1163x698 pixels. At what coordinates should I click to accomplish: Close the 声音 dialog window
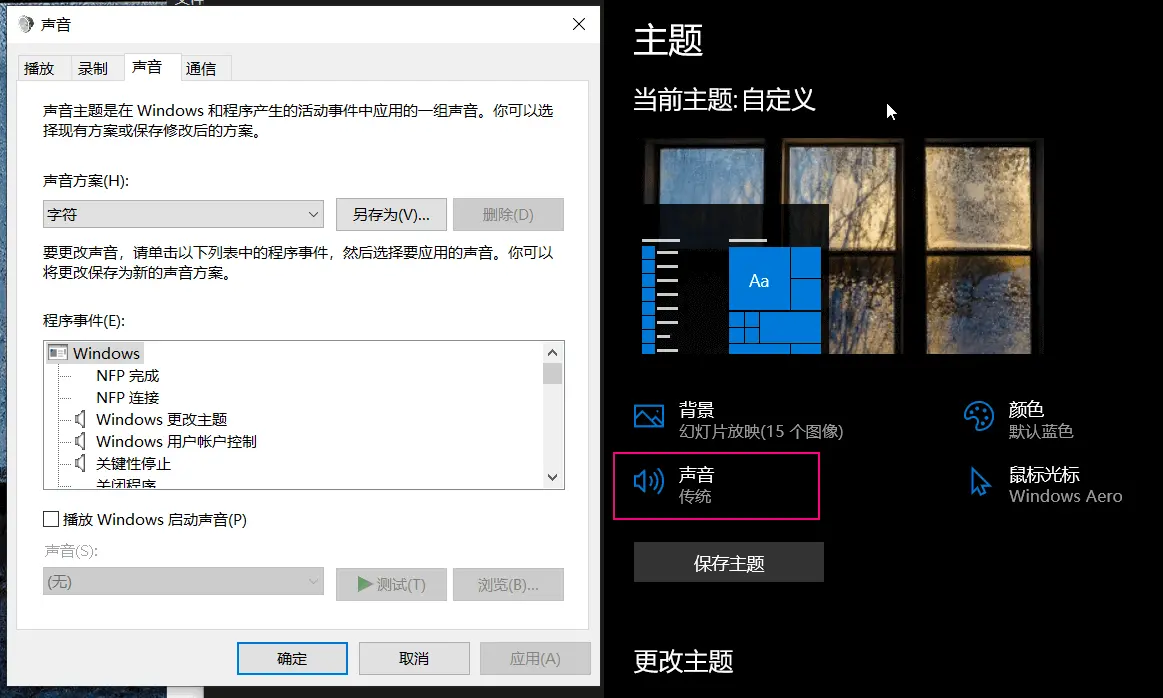[579, 24]
